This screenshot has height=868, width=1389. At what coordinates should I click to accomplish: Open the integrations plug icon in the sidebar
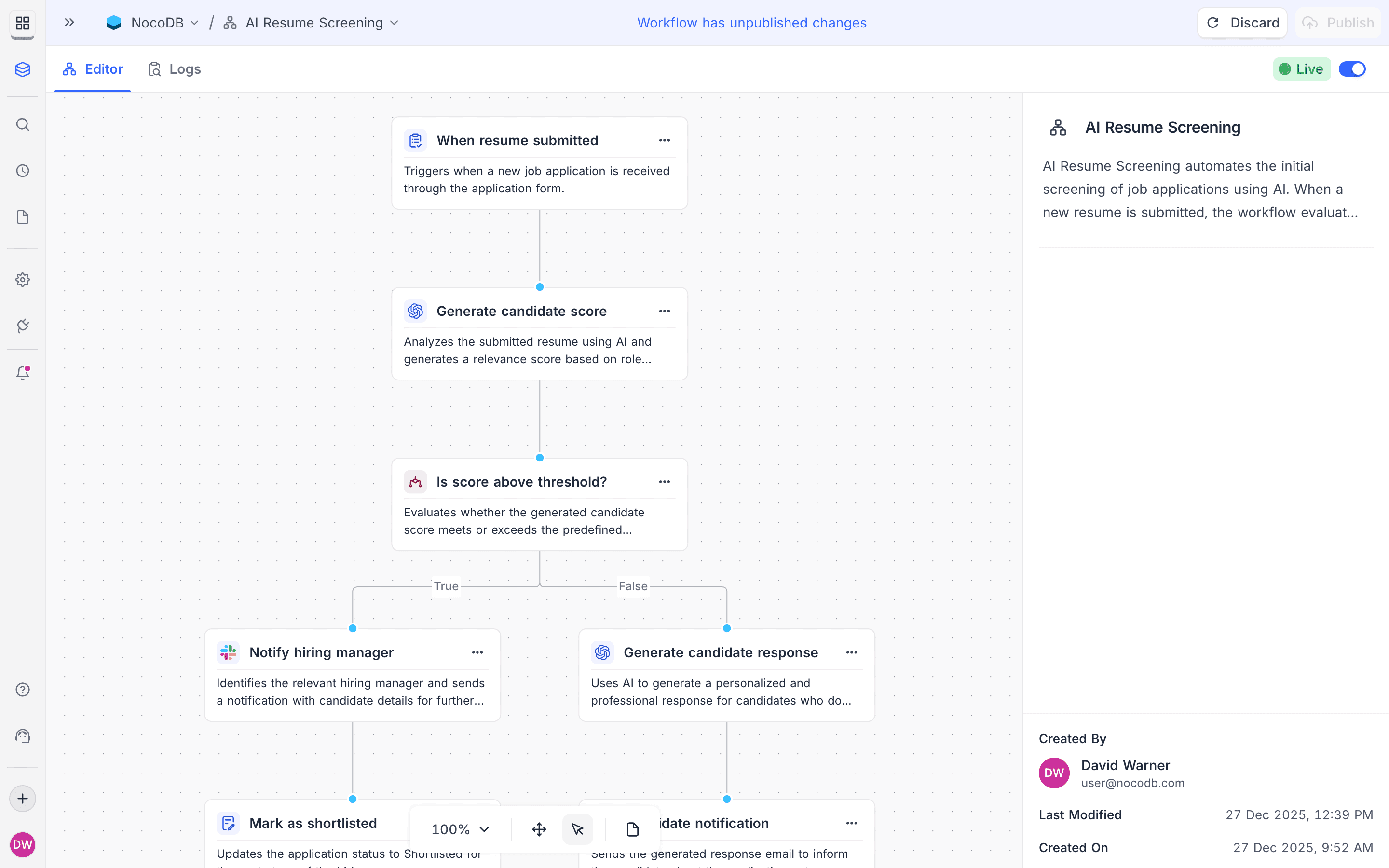pos(22,325)
